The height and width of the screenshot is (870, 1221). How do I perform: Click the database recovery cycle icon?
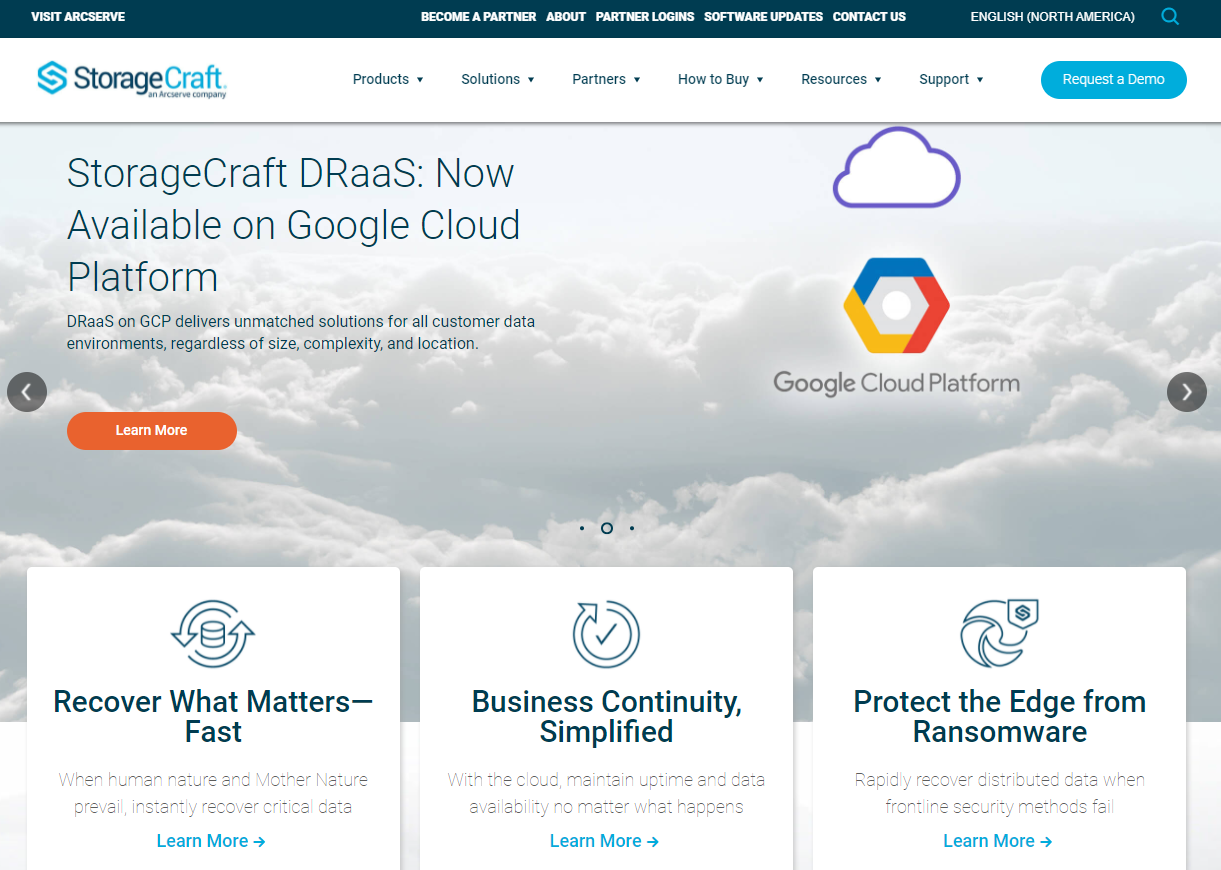click(x=213, y=634)
